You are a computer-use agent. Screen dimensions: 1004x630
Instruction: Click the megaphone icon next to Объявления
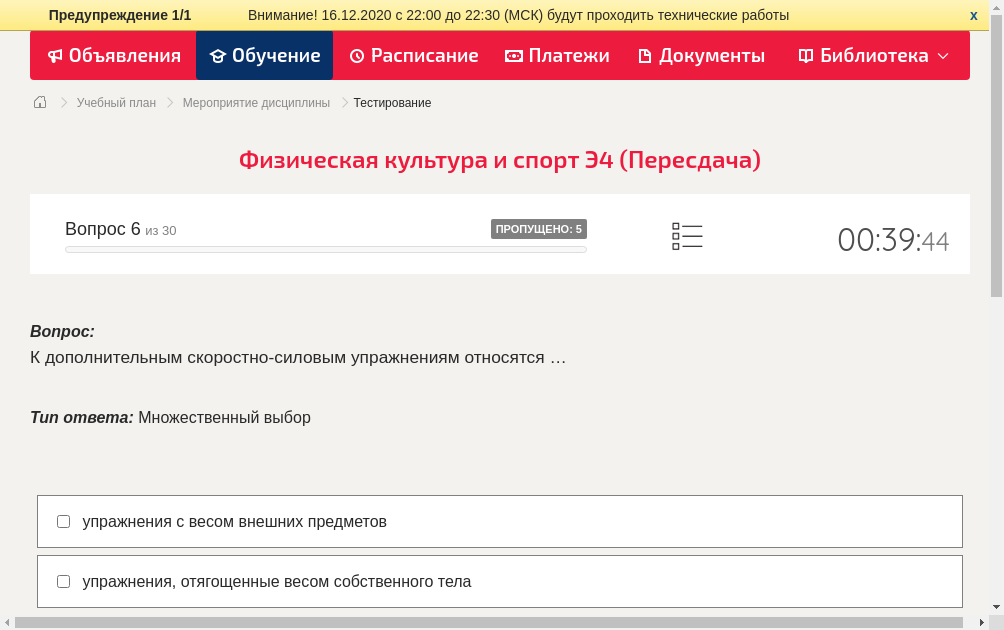coord(55,55)
